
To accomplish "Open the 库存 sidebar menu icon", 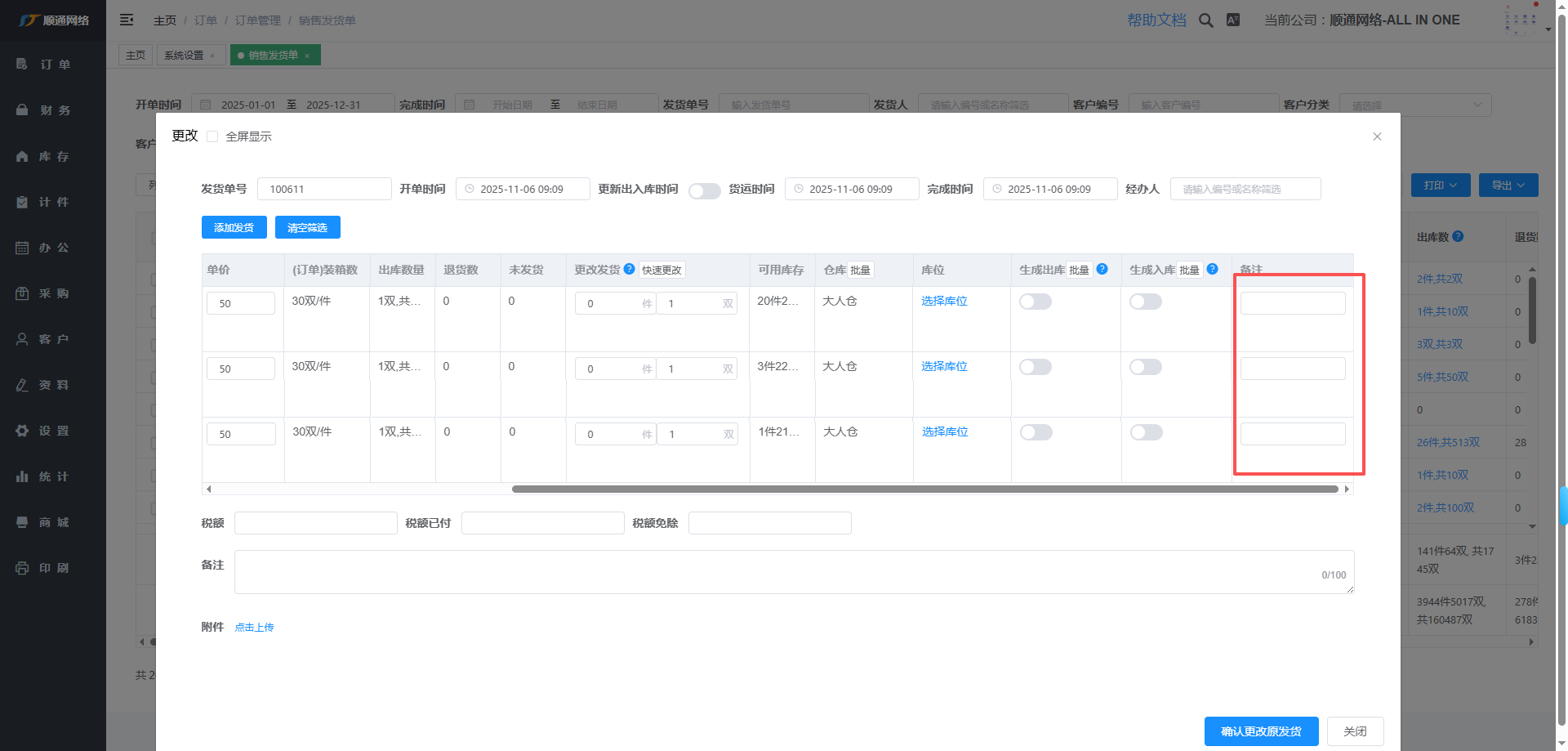I will point(22,156).
